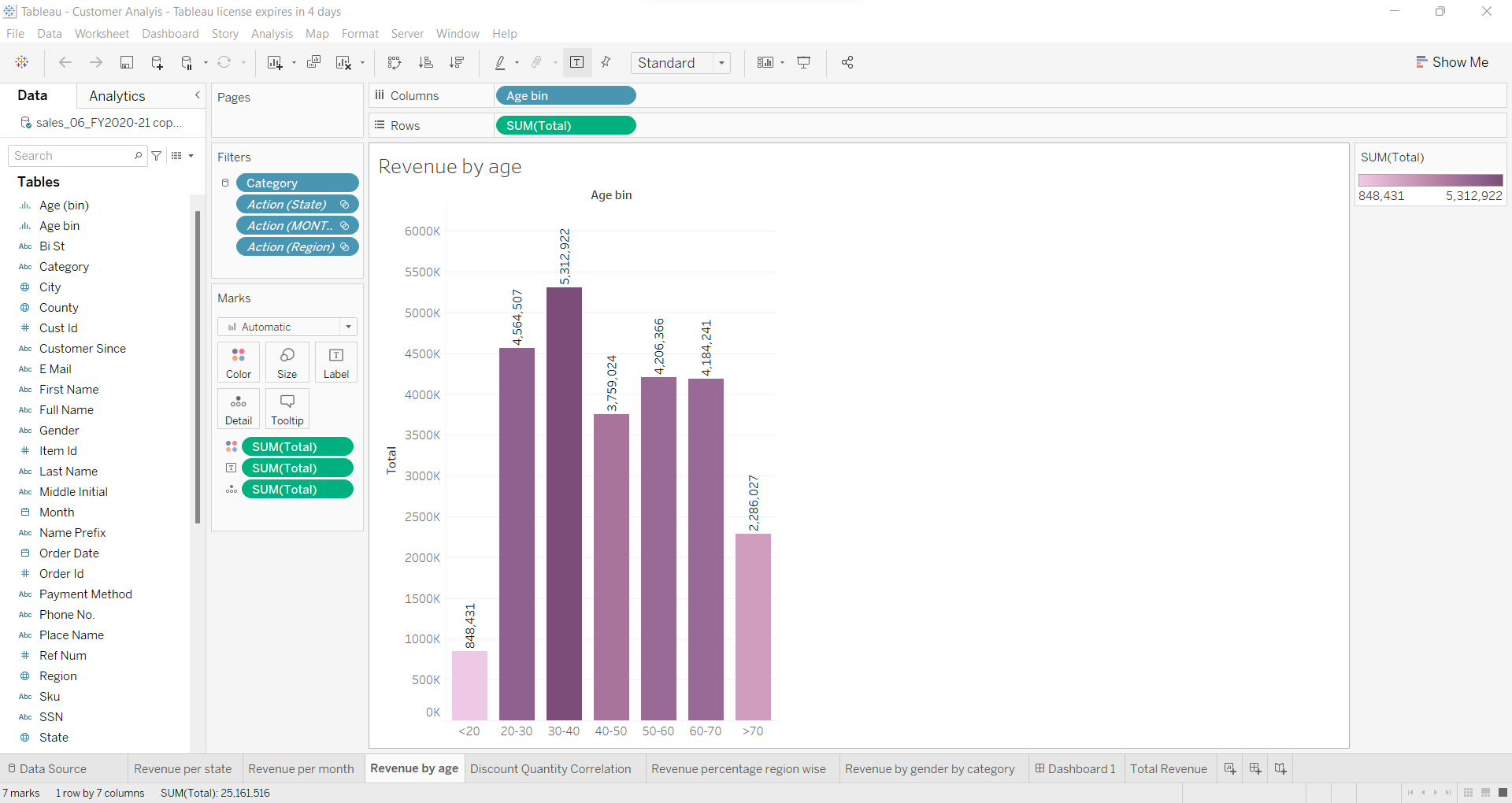Switch to Show Filmstrip view
1512x803 pixels.
coord(1485,793)
